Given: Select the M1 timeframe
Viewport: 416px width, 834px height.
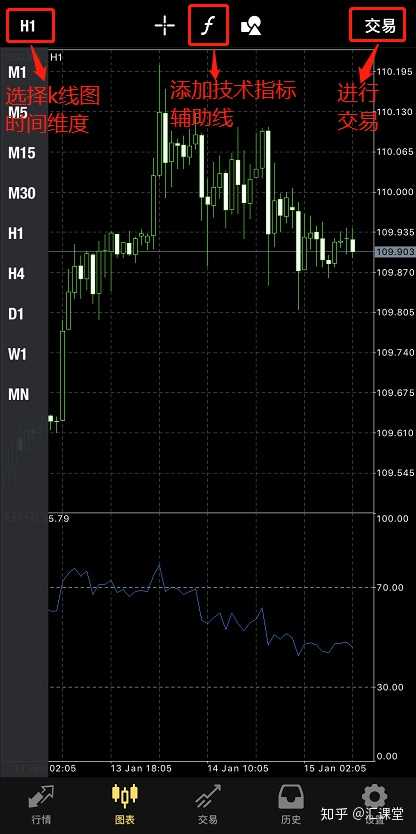Looking at the screenshot, I should point(17,72).
